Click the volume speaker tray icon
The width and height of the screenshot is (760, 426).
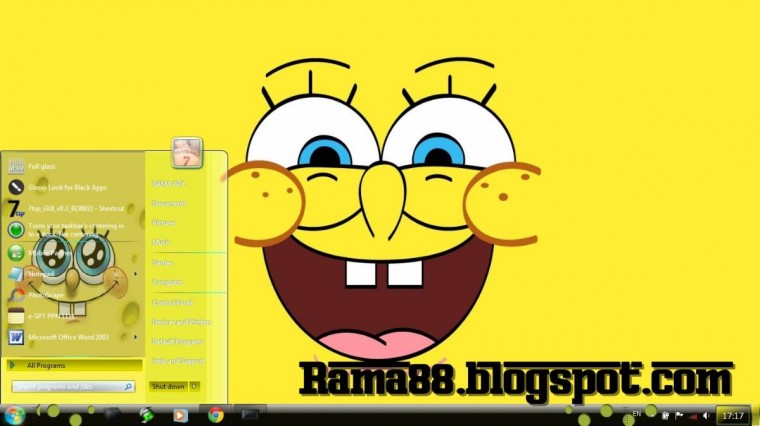click(706, 416)
